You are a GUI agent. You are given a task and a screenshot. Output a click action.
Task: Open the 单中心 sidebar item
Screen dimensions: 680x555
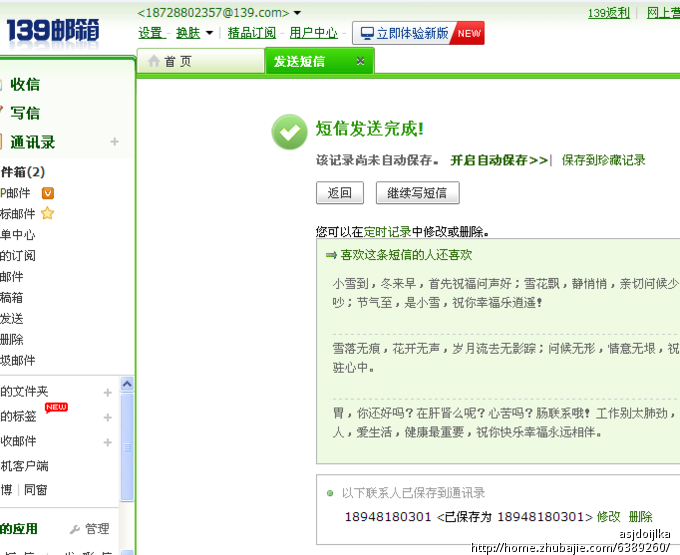(17, 235)
